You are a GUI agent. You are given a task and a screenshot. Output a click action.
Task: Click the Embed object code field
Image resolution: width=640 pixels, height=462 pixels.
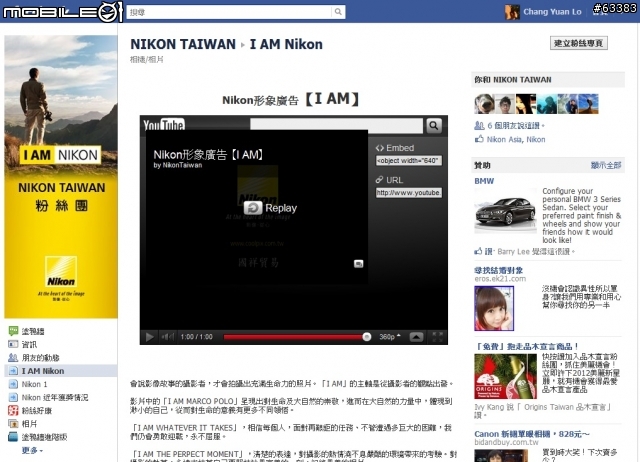pyautogui.click(x=409, y=161)
